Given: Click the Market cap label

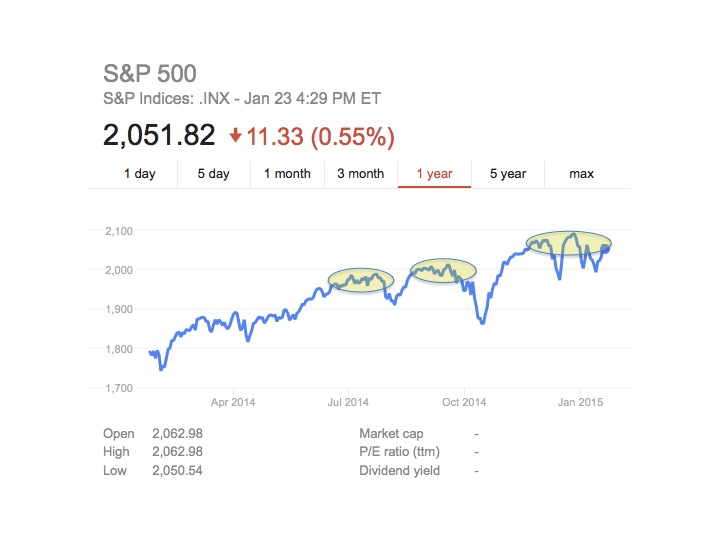Looking at the screenshot, I should coord(391,434).
